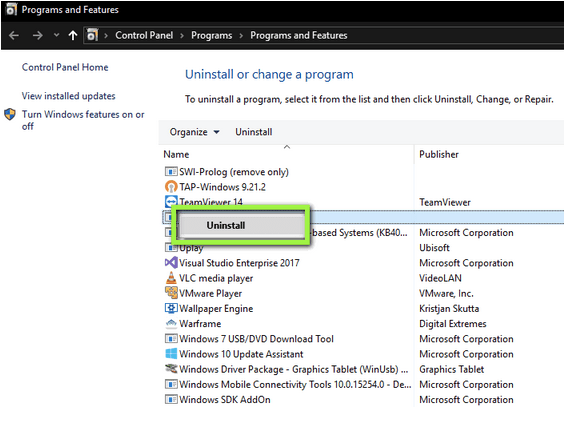
Task: Select Windows Mobile Connectivity Tools entry
Action: point(295,385)
